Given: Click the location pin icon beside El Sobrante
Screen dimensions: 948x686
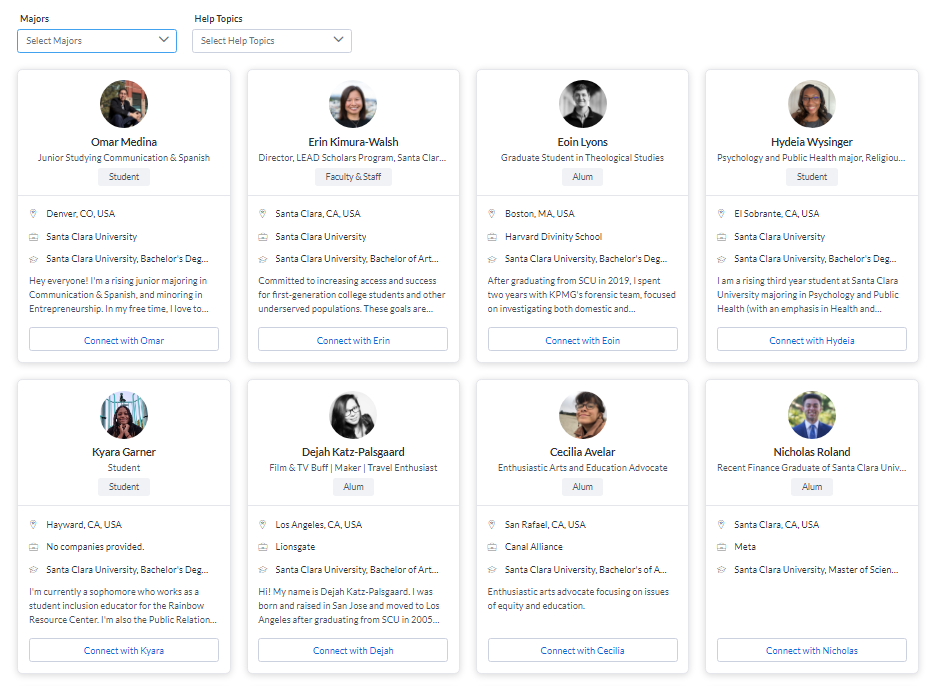Looking at the screenshot, I should (722, 214).
